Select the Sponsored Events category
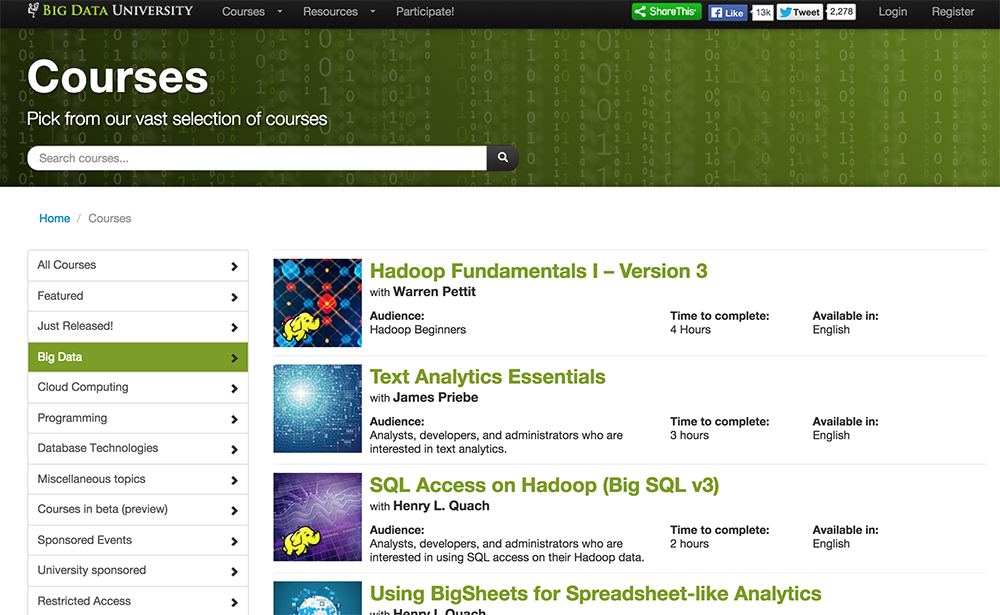This screenshot has height=615, width=1000. coord(138,540)
